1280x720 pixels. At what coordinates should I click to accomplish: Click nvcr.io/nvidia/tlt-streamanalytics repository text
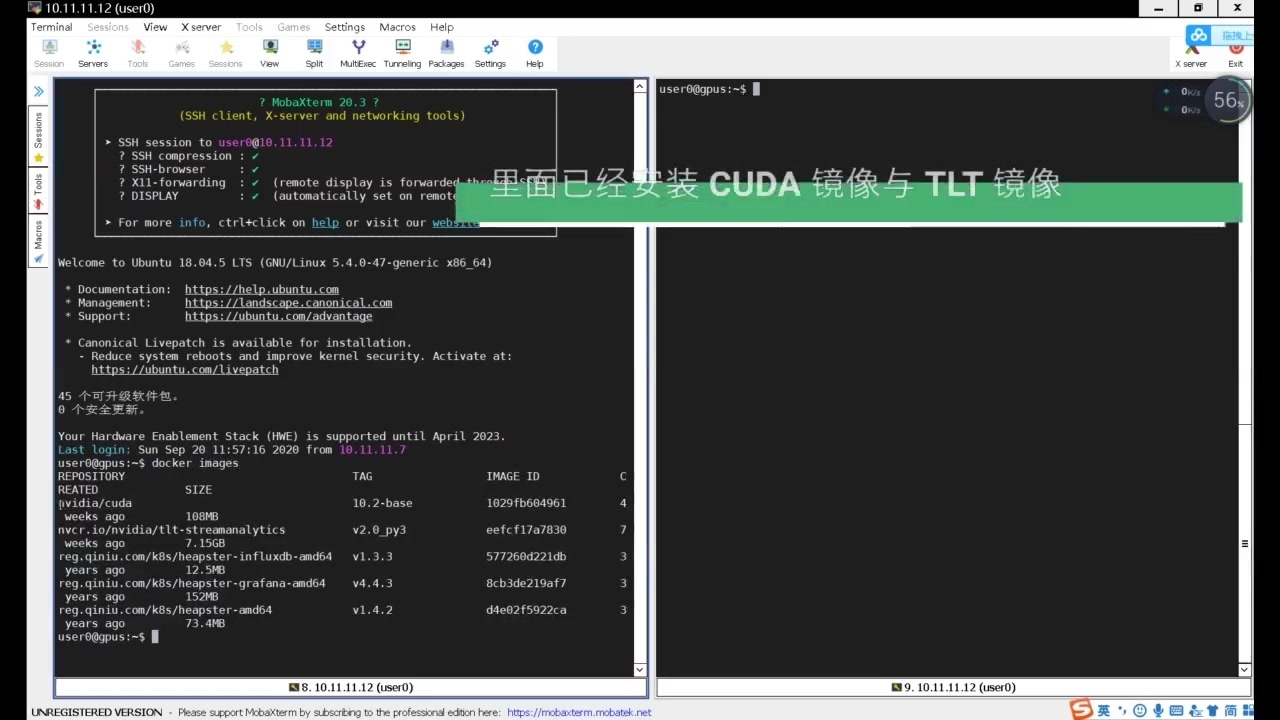coord(171,529)
